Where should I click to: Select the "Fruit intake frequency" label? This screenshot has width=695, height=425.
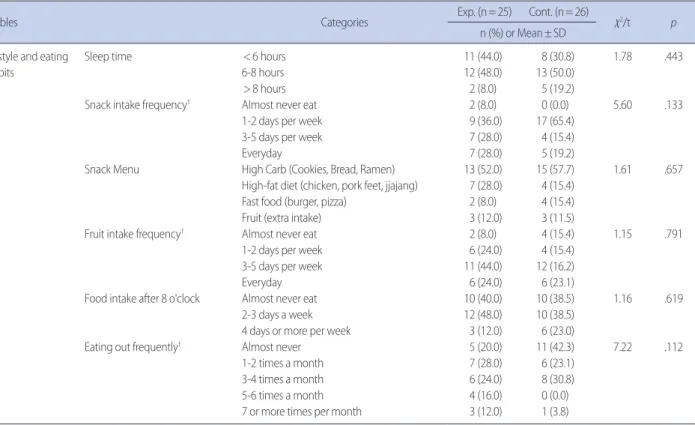tap(134, 234)
